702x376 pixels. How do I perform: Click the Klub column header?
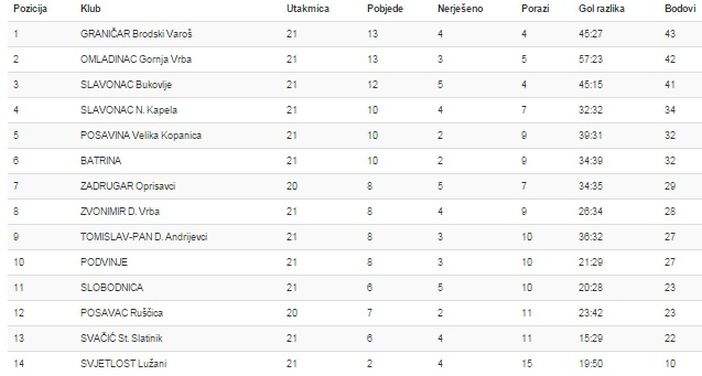[90, 9]
